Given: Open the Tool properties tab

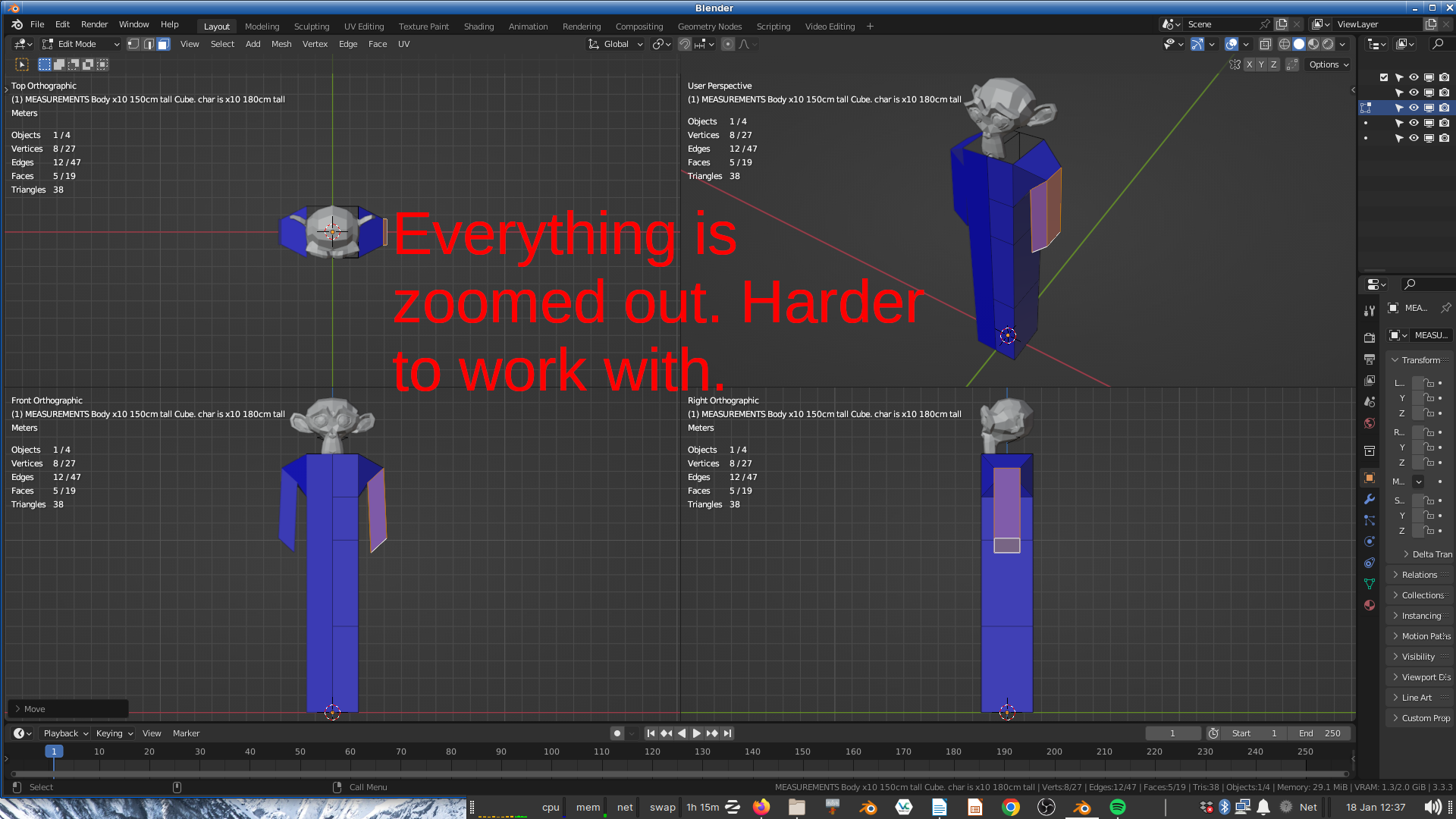Looking at the screenshot, I should [1369, 311].
